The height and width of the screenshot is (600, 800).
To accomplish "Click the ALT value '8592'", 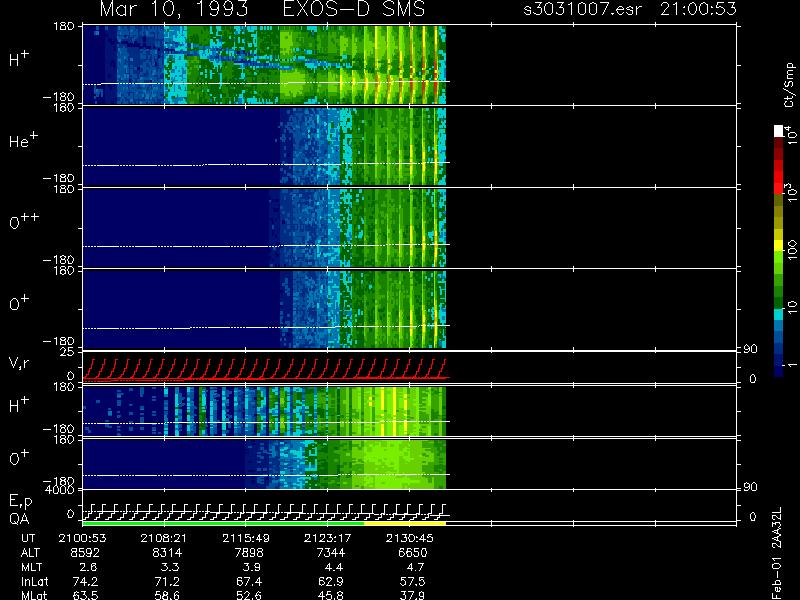I will click(x=85, y=553).
